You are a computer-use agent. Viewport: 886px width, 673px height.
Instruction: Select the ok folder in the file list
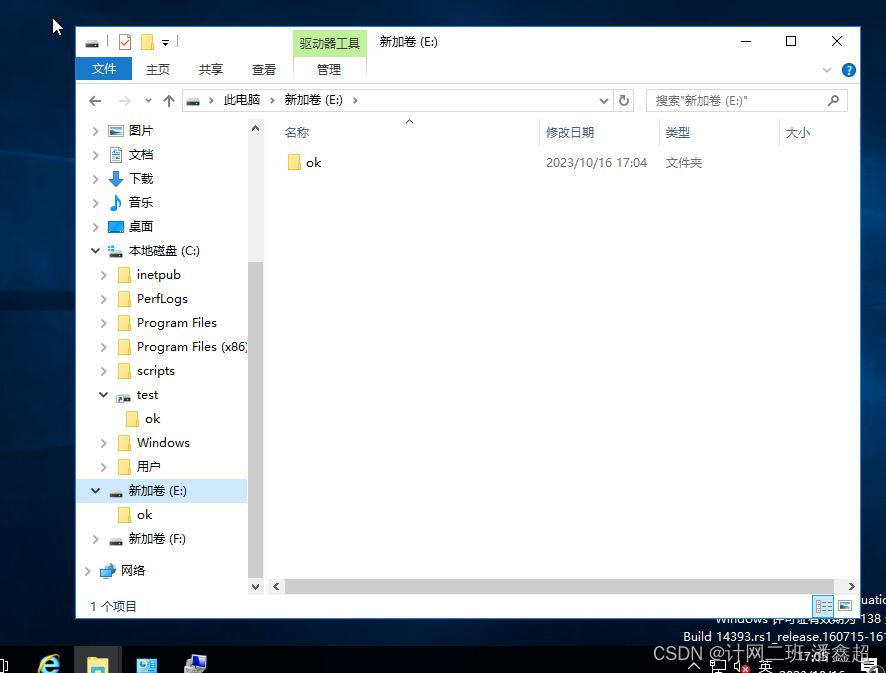[314, 162]
